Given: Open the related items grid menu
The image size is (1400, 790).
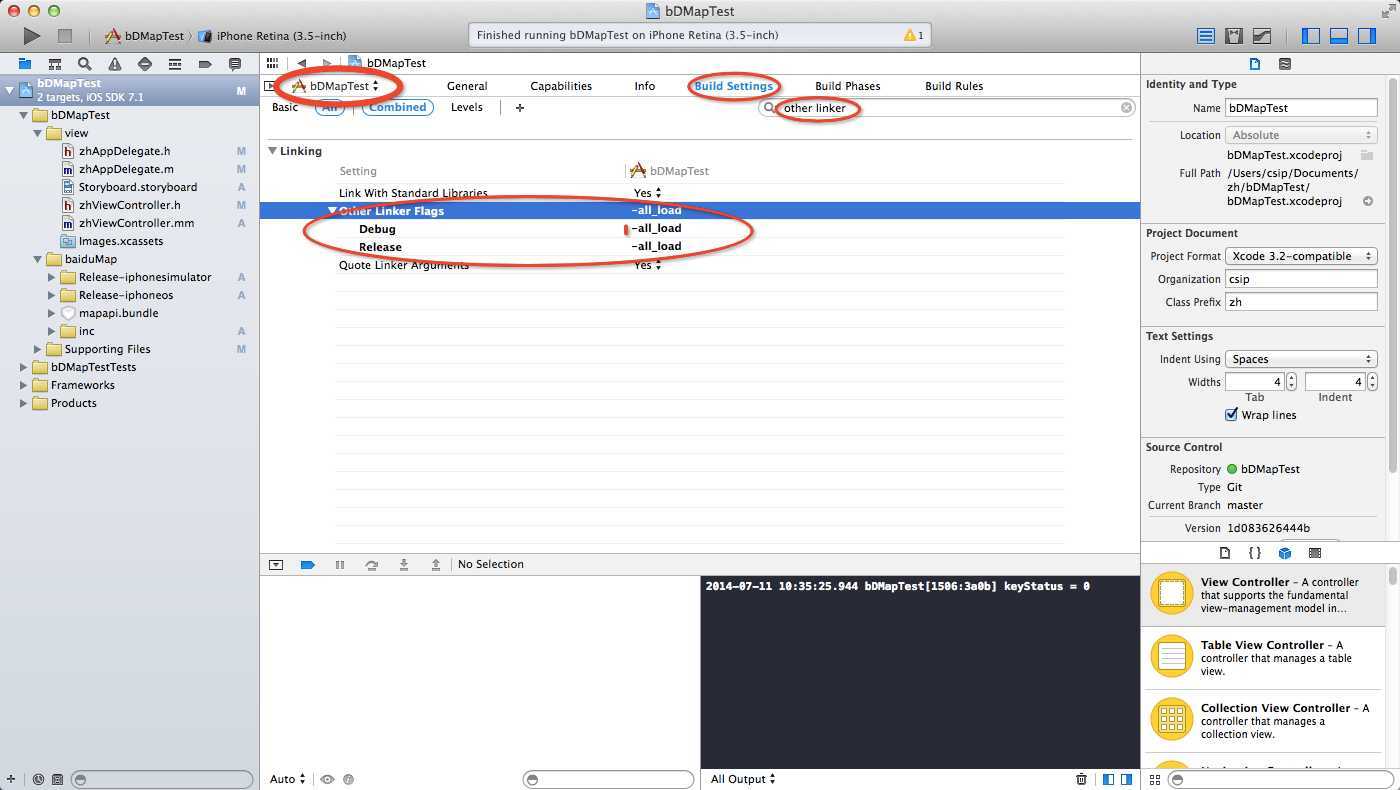Looking at the screenshot, I should point(272,63).
